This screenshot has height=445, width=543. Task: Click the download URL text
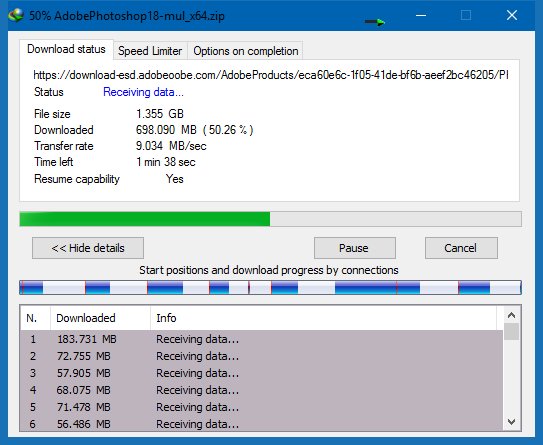(271, 75)
